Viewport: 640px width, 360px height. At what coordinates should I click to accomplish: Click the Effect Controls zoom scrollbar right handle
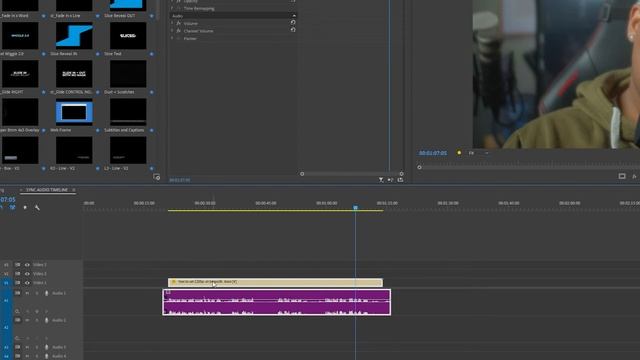401,174
